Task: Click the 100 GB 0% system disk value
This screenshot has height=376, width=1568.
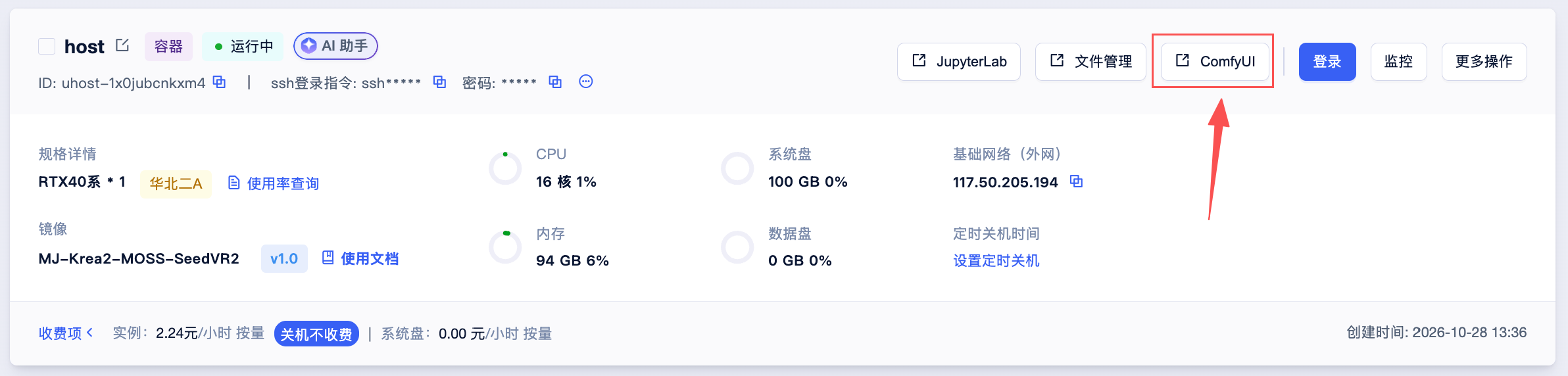Action: point(808,182)
